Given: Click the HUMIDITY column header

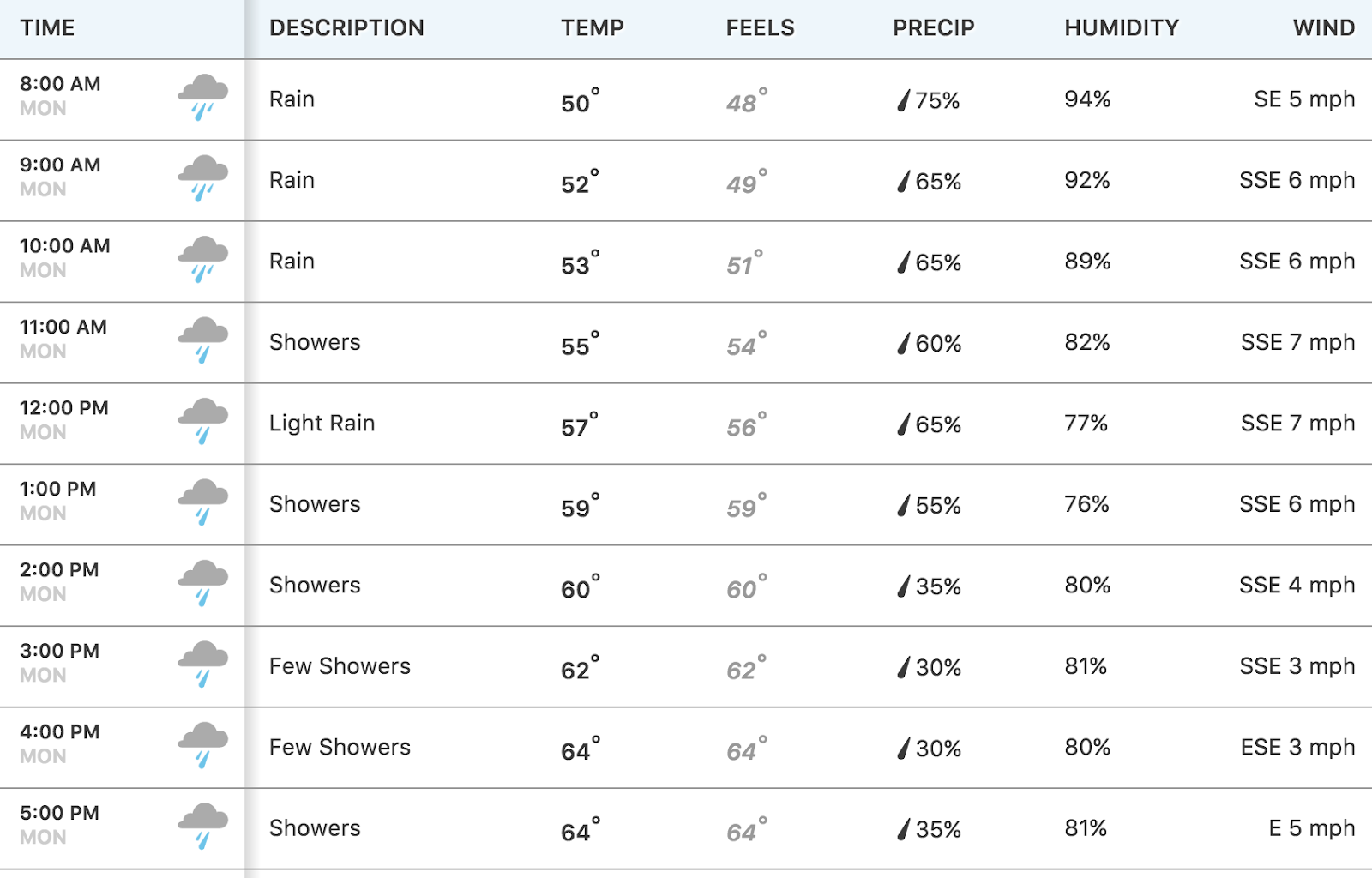Looking at the screenshot, I should click(1122, 28).
